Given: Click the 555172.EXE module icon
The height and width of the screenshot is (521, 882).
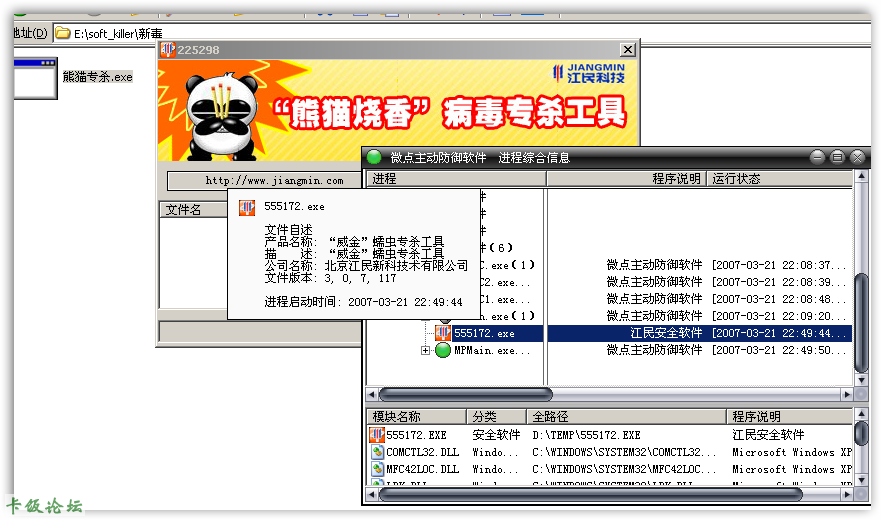Looking at the screenshot, I should click(376, 435).
